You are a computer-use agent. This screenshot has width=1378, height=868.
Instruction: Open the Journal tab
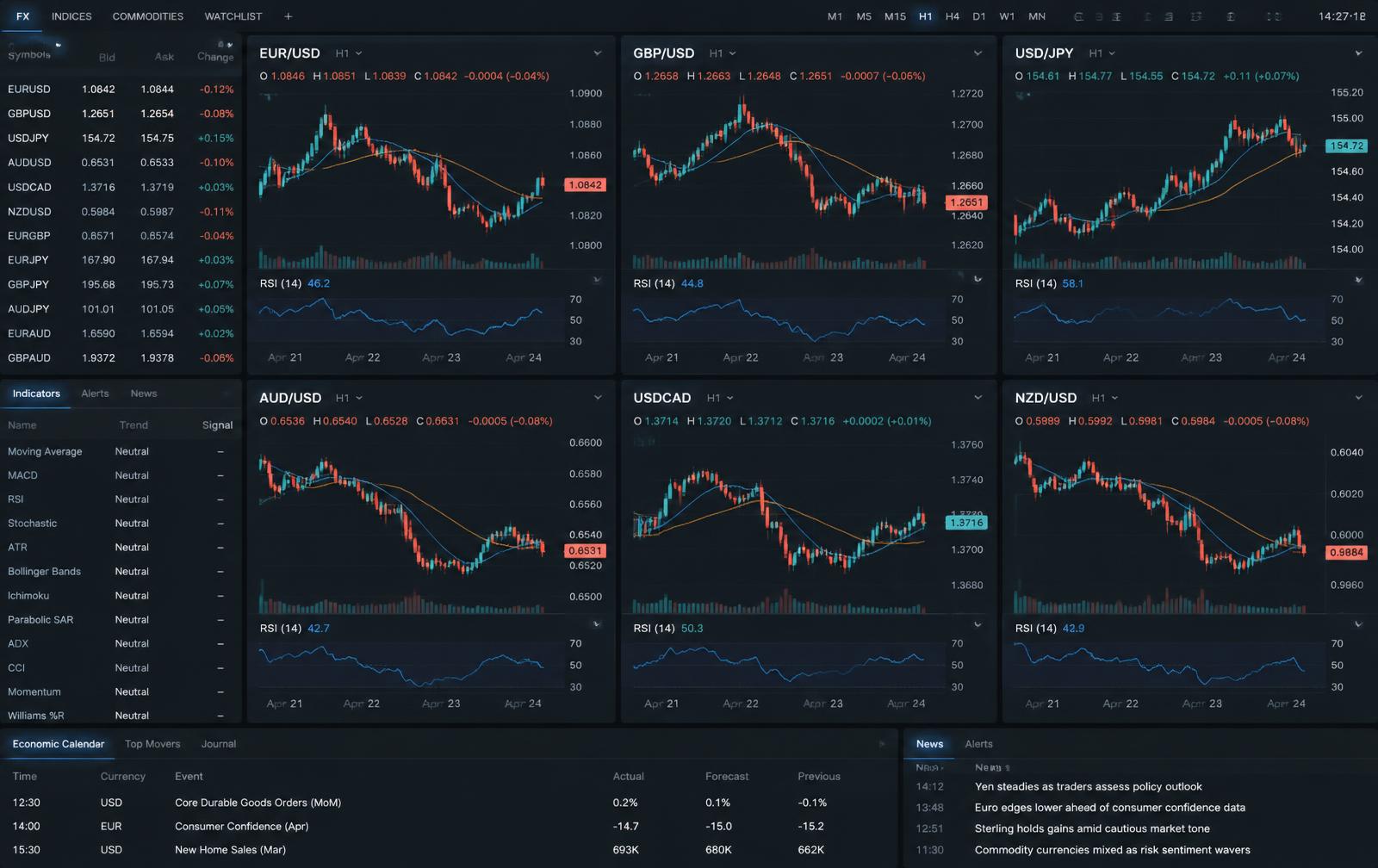(219, 744)
